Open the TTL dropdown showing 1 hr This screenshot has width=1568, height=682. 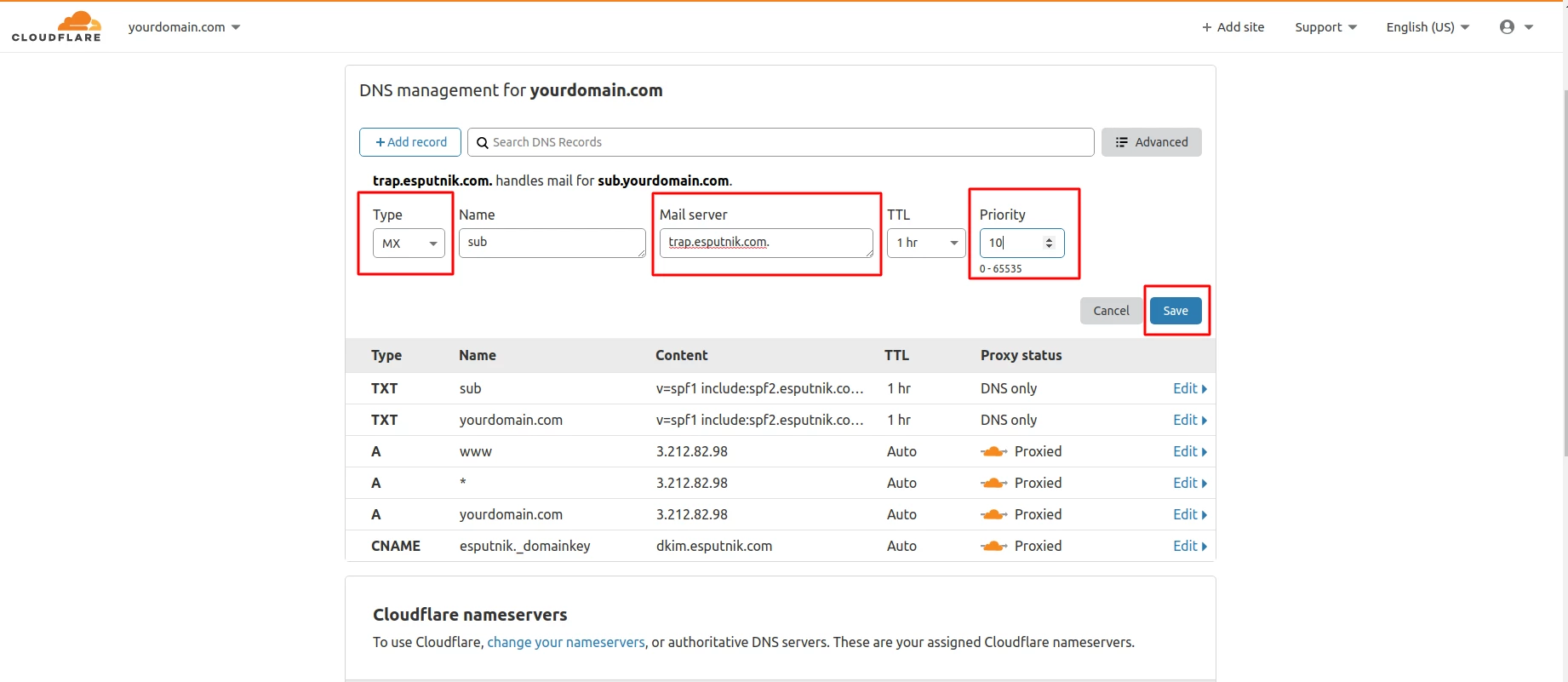tap(926, 244)
